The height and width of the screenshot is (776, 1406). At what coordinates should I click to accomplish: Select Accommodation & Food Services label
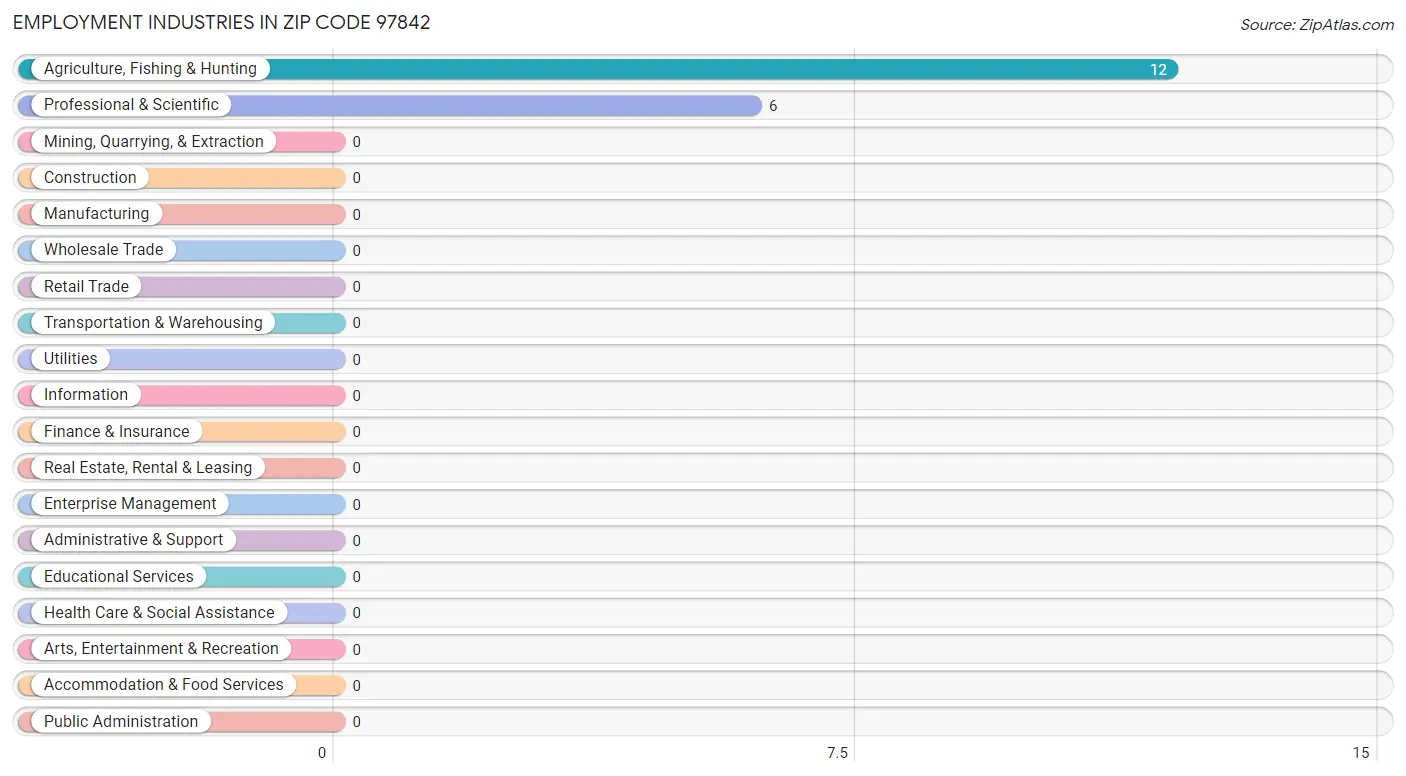coord(164,685)
